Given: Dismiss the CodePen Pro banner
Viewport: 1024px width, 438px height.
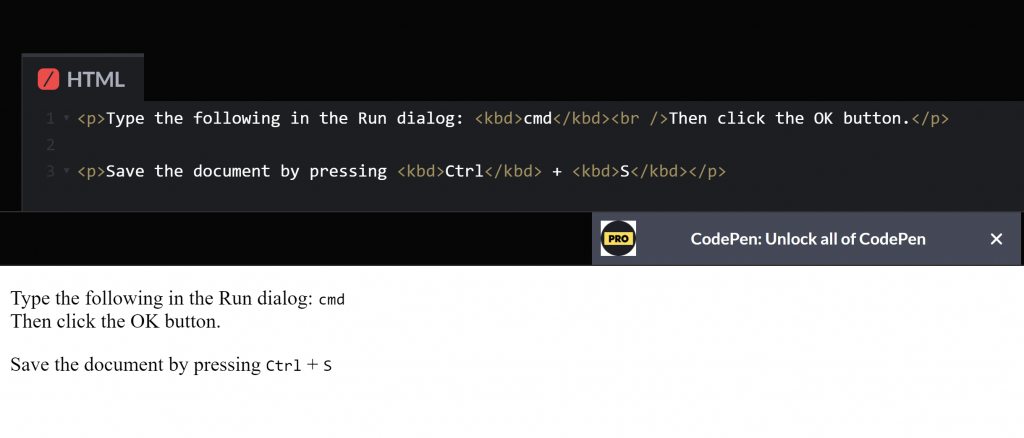Looking at the screenshot, I should pyautogui.click(x=995, y=239).
